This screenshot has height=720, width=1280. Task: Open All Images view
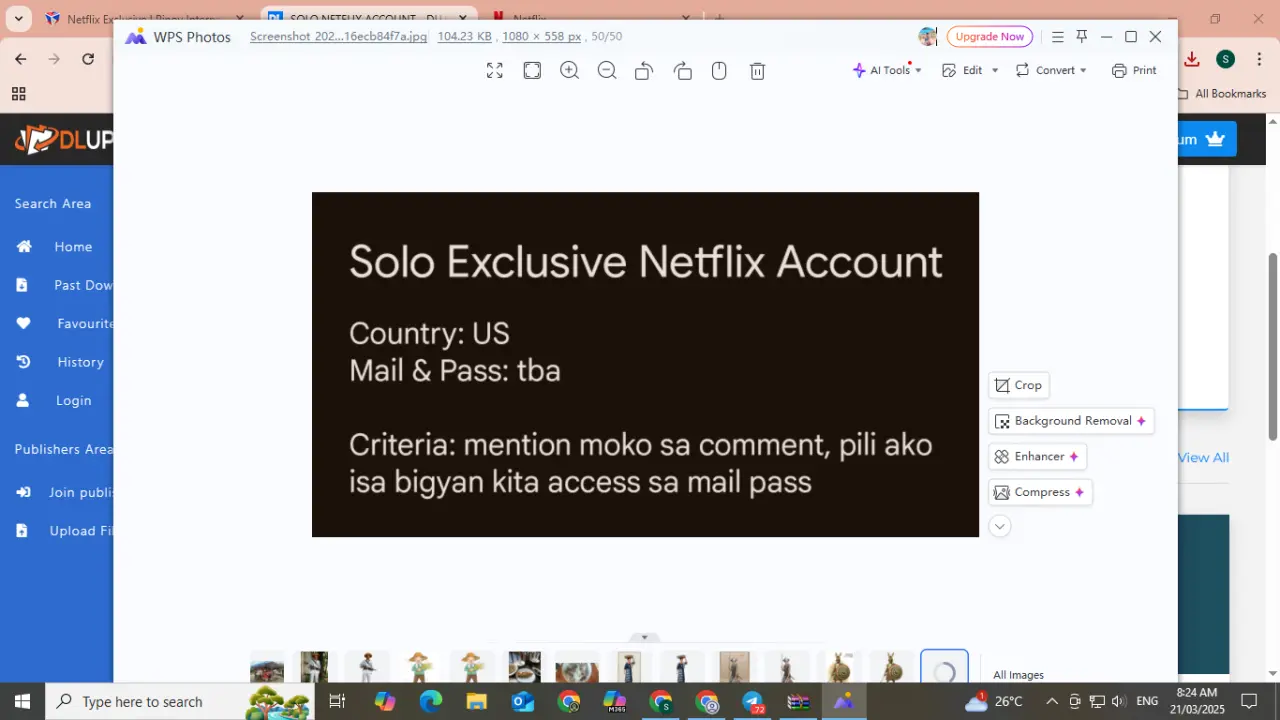point(1018,675)
